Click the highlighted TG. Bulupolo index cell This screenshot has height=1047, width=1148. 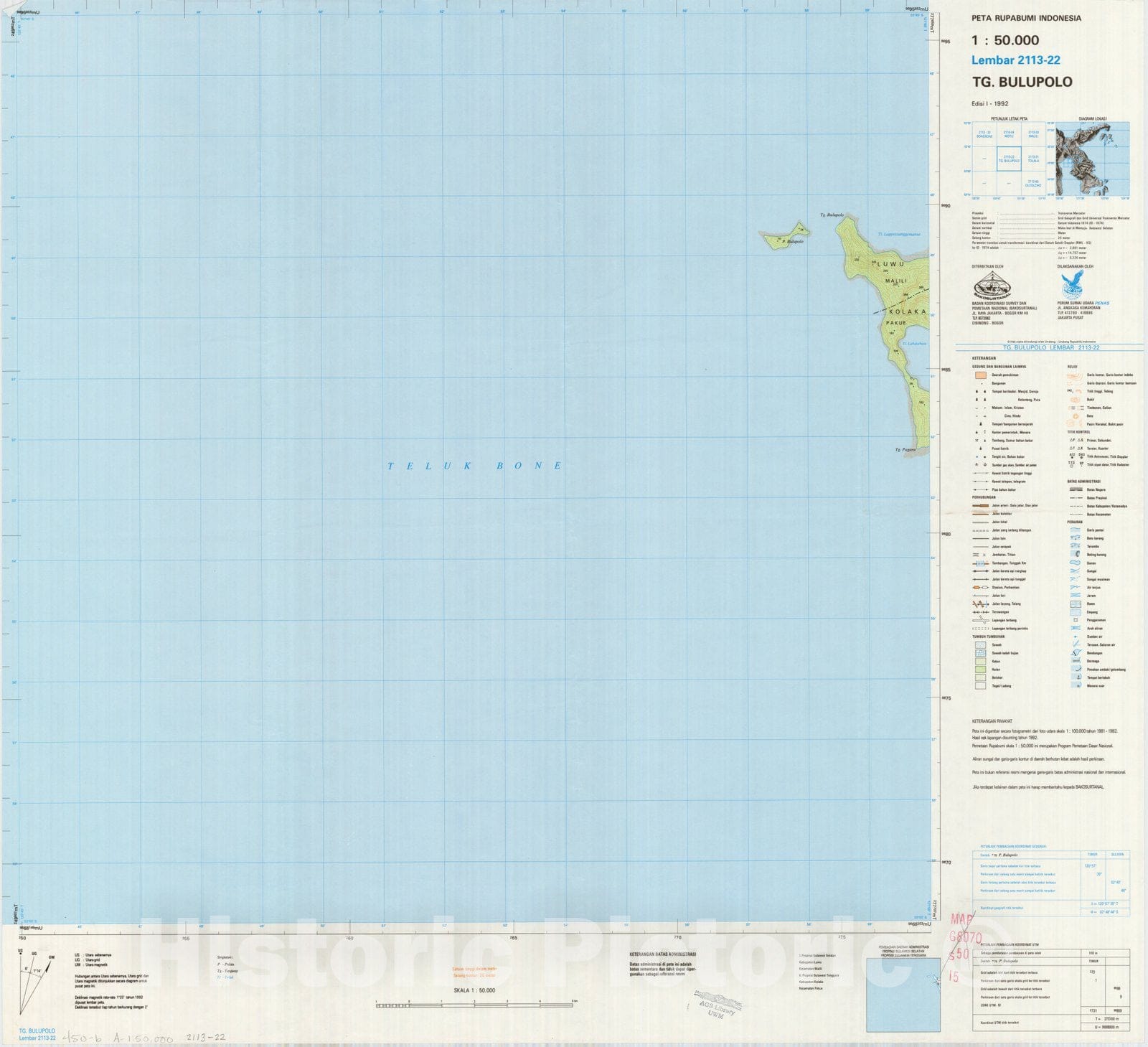coord(1009,159)
